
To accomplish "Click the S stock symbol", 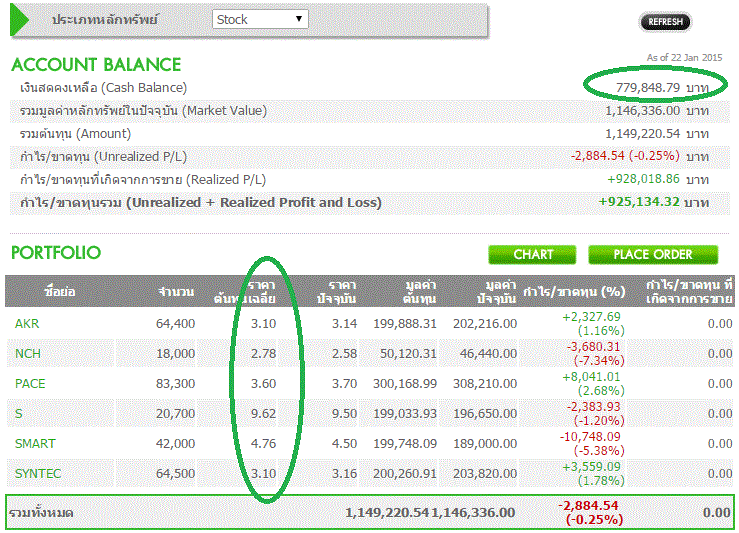I will [x=19, y=413].
